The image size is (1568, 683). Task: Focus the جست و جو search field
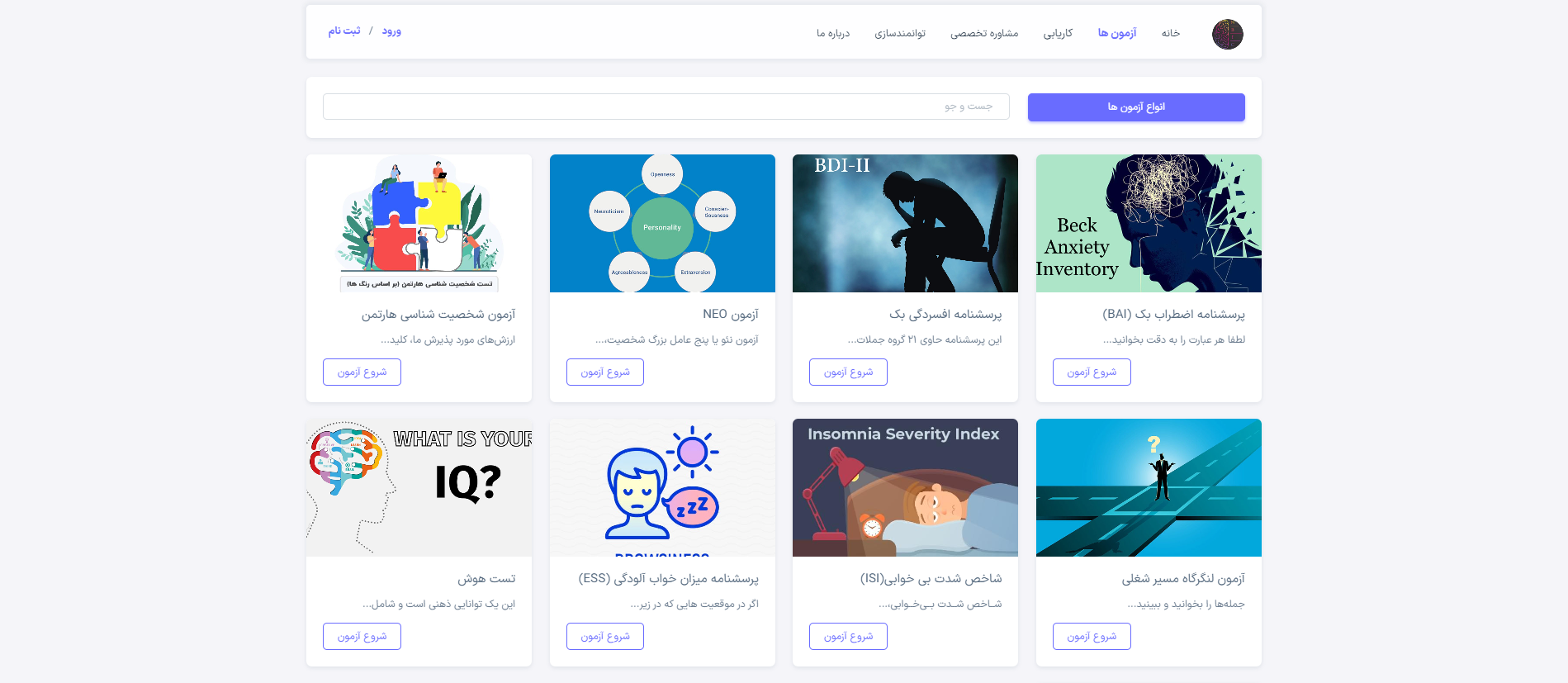pos(666,107)
